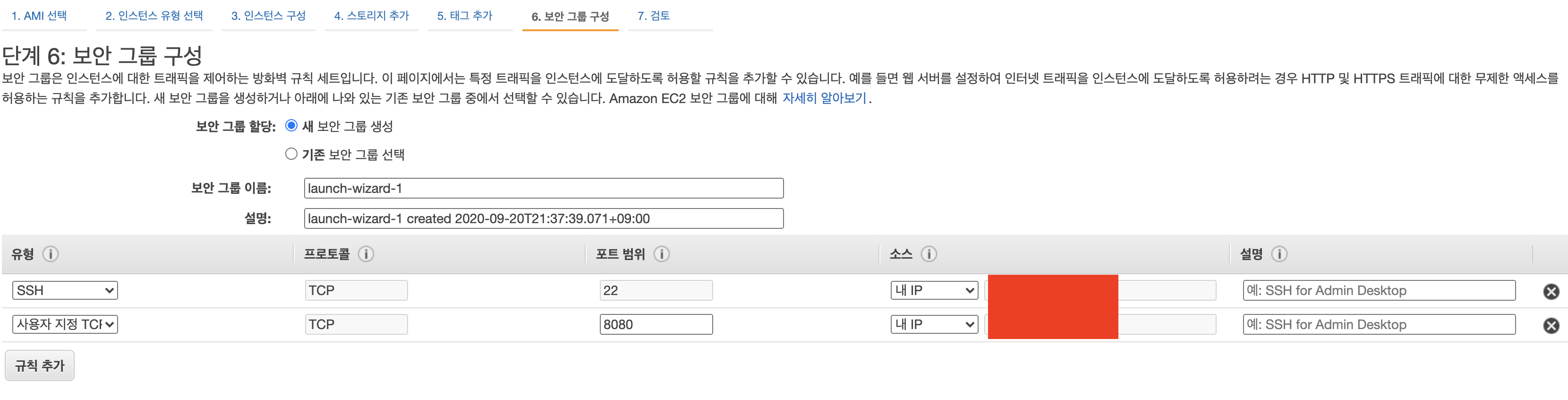Click the port range field showing 8080

pyautogui.click(x=655, y=324)
